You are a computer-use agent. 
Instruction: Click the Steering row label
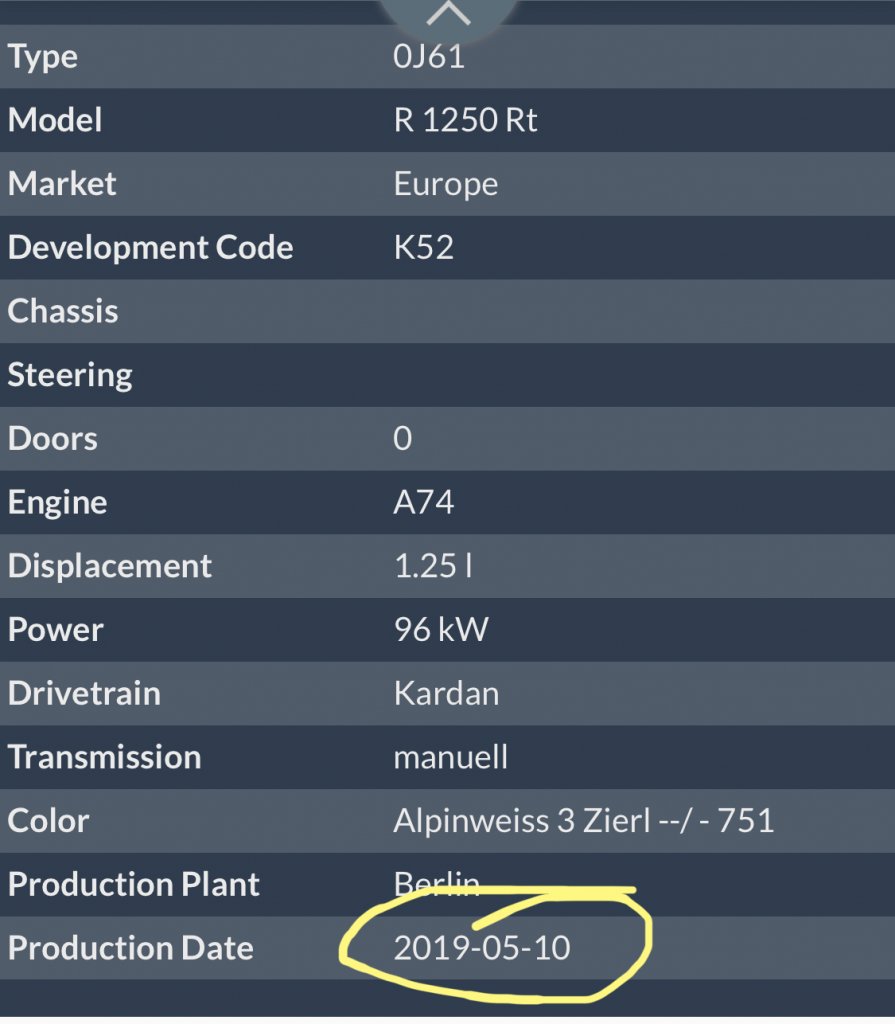coord(70,376)
